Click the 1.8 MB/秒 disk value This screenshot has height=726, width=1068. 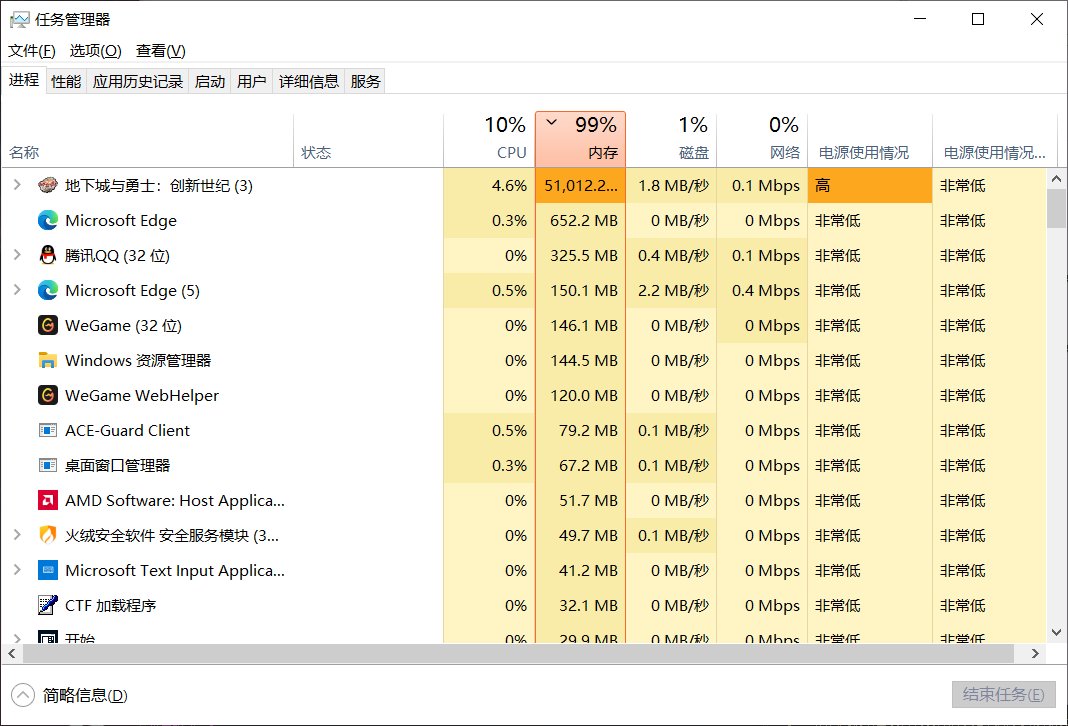[x=673, y=185]
